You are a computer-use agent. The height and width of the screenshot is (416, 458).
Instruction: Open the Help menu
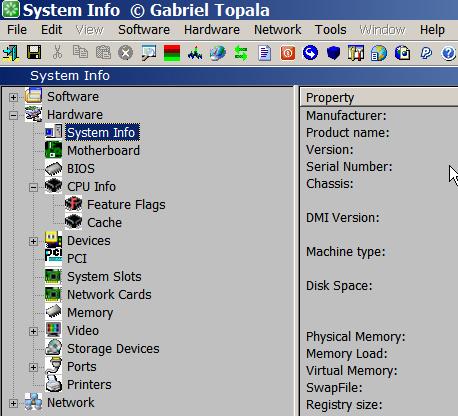432,30
